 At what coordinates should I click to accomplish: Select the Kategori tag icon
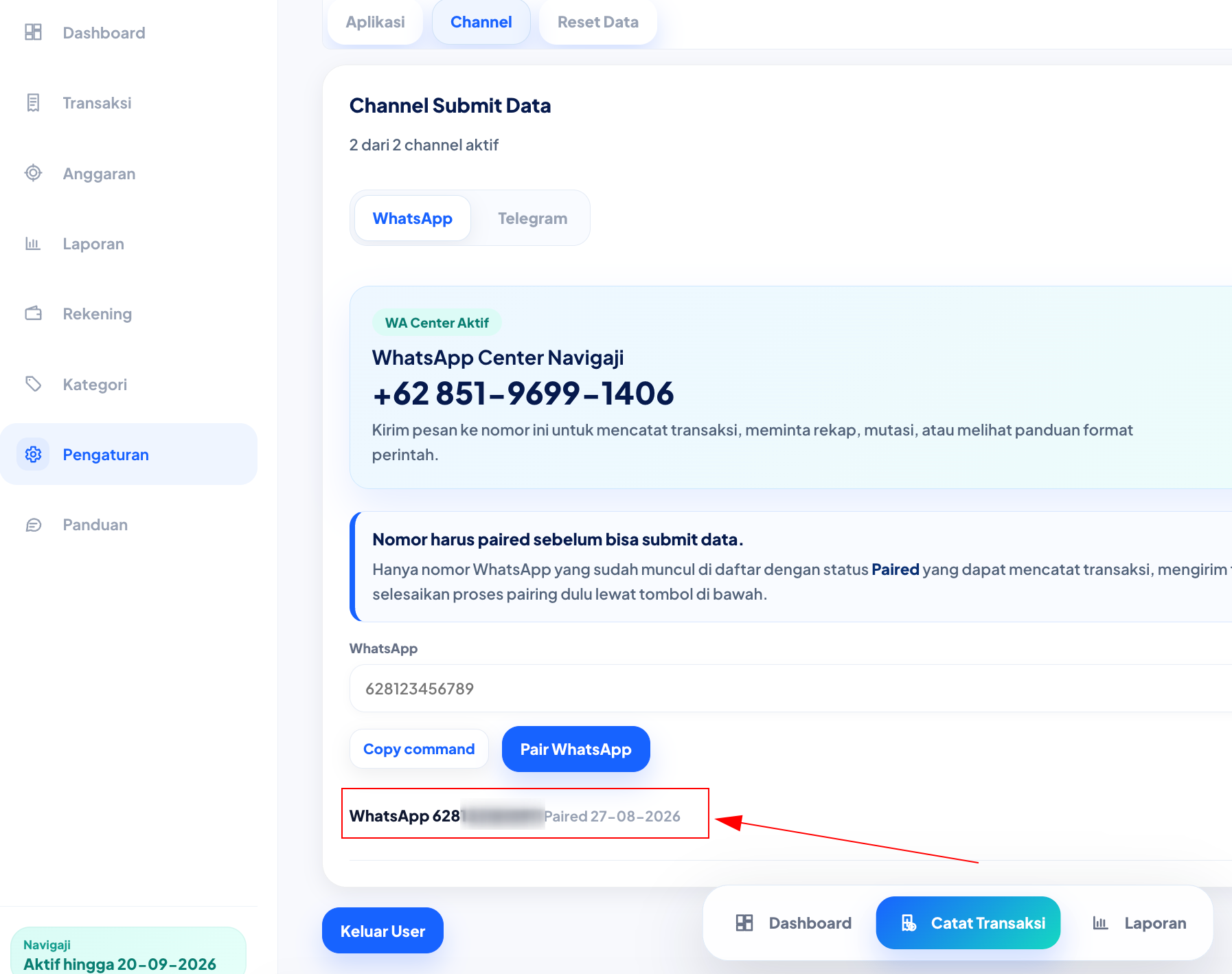pyautogui.click(x=33, y=384)
